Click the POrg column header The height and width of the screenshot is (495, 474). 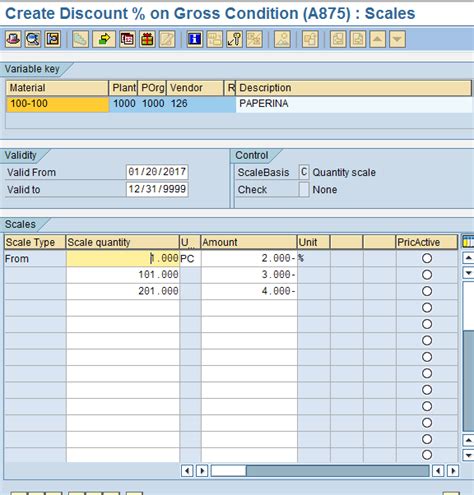[152, 88]
